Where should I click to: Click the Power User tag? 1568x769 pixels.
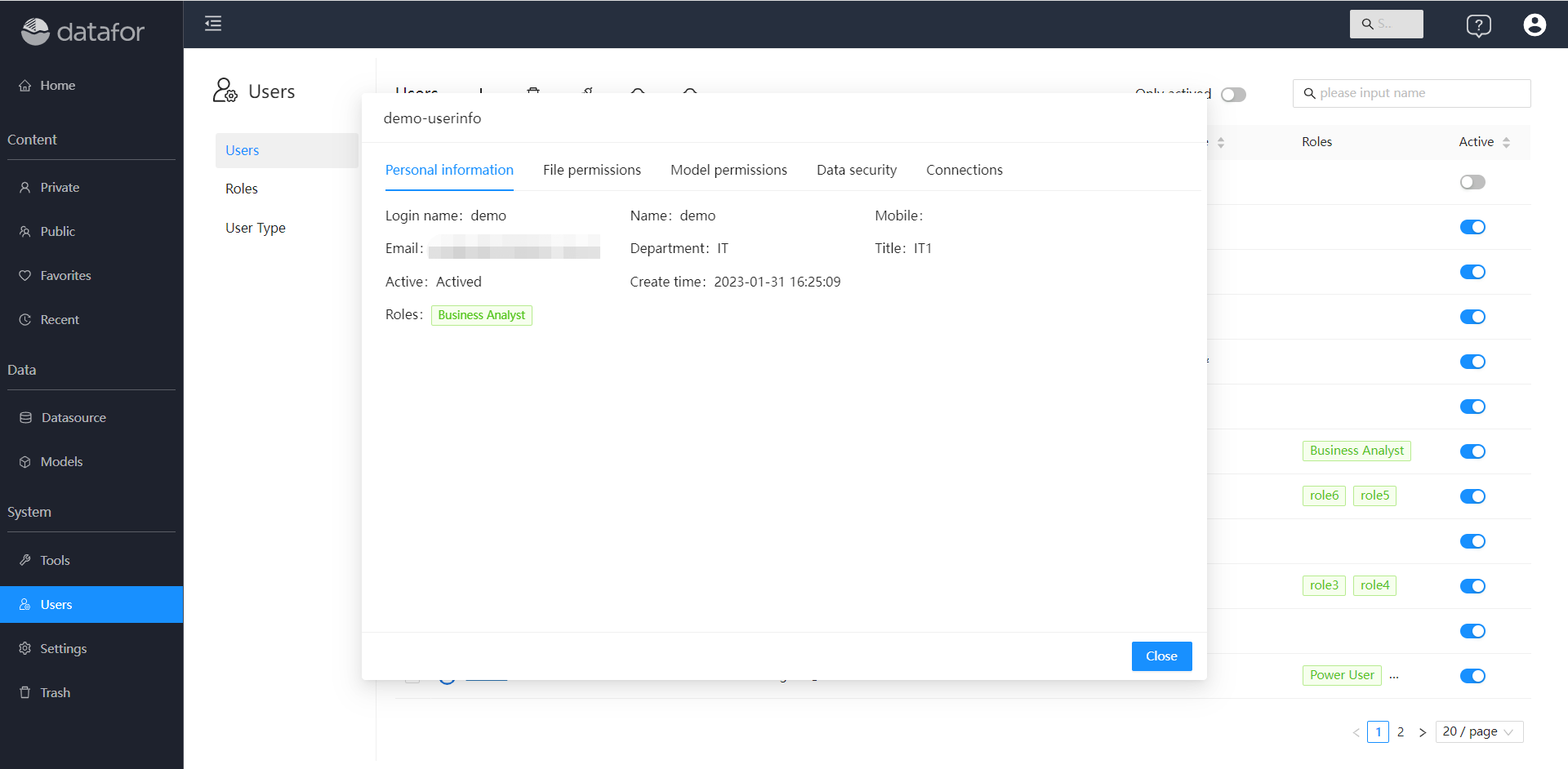[x=1342, y=675]
